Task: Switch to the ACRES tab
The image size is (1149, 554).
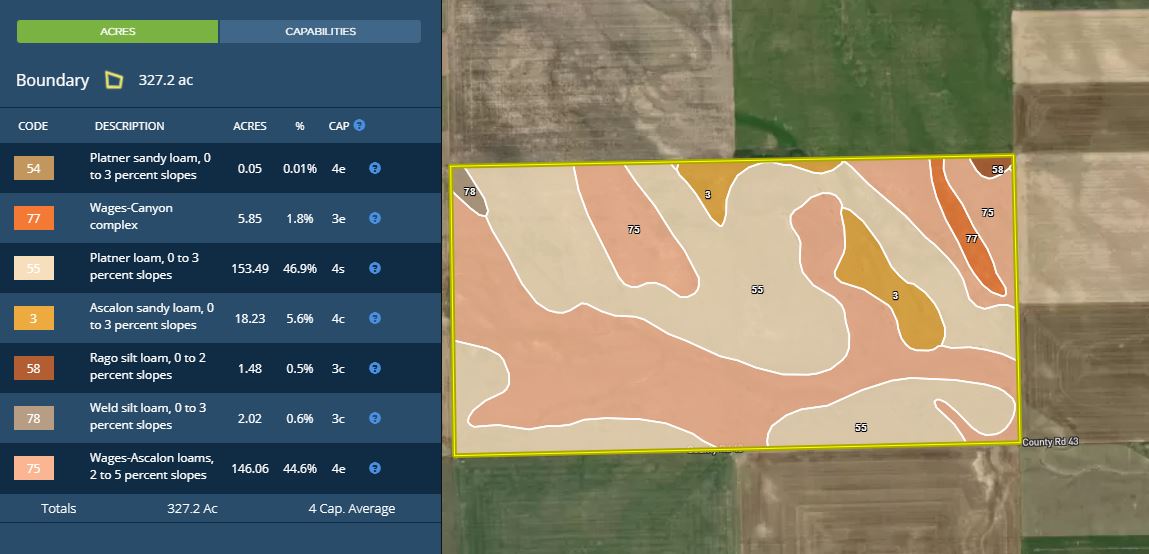Action: [117, 31]
